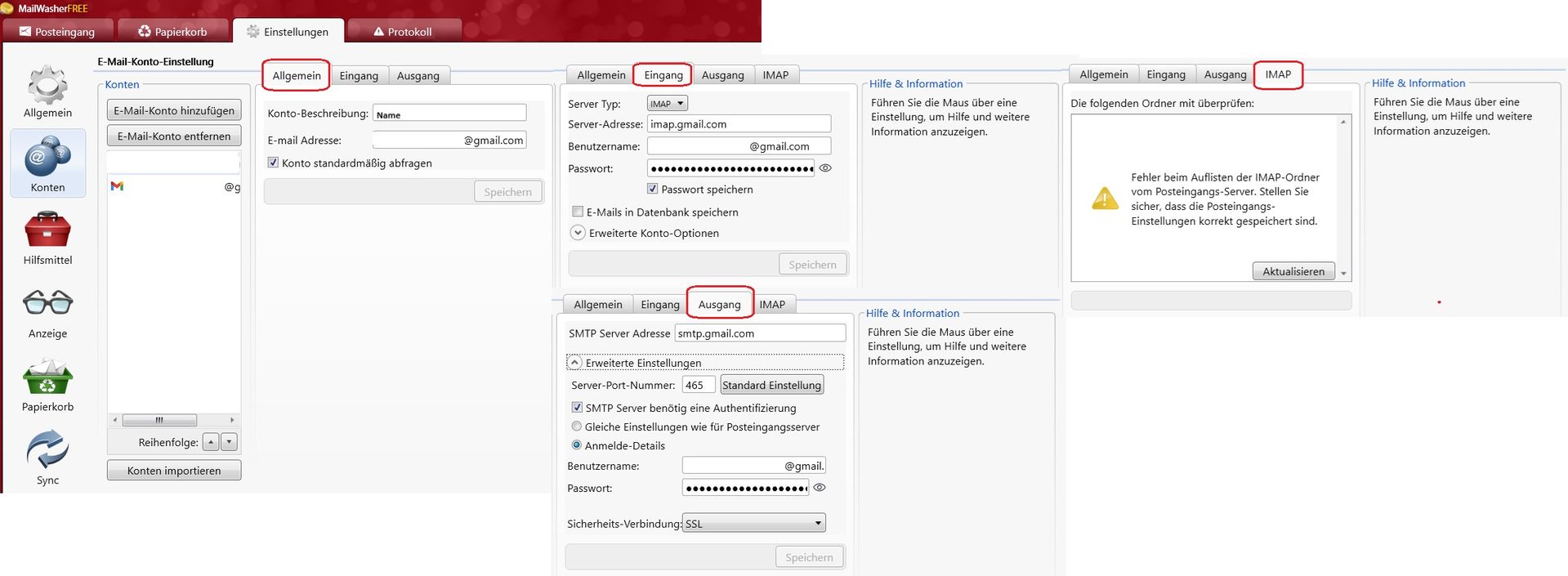The image size is (1568, 576).
Task: Click the Server-Port-Nummer 465 field
Action: [x=699, y=385]
